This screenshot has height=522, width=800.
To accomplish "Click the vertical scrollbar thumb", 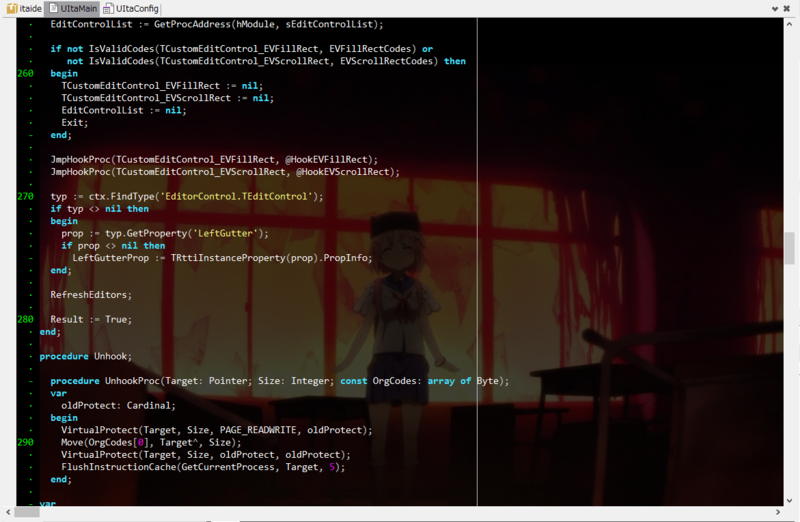I will click(x=790, y=248).
